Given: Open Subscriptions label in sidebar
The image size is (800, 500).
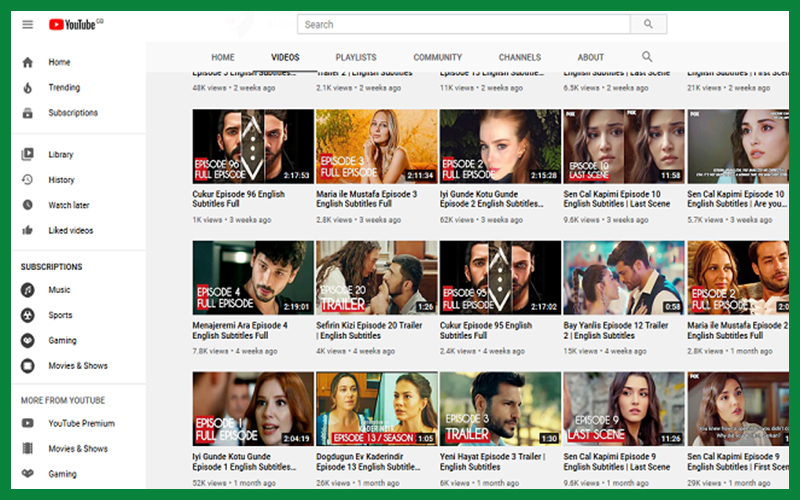Looking at the screenshot, I should tap(73, 113).
